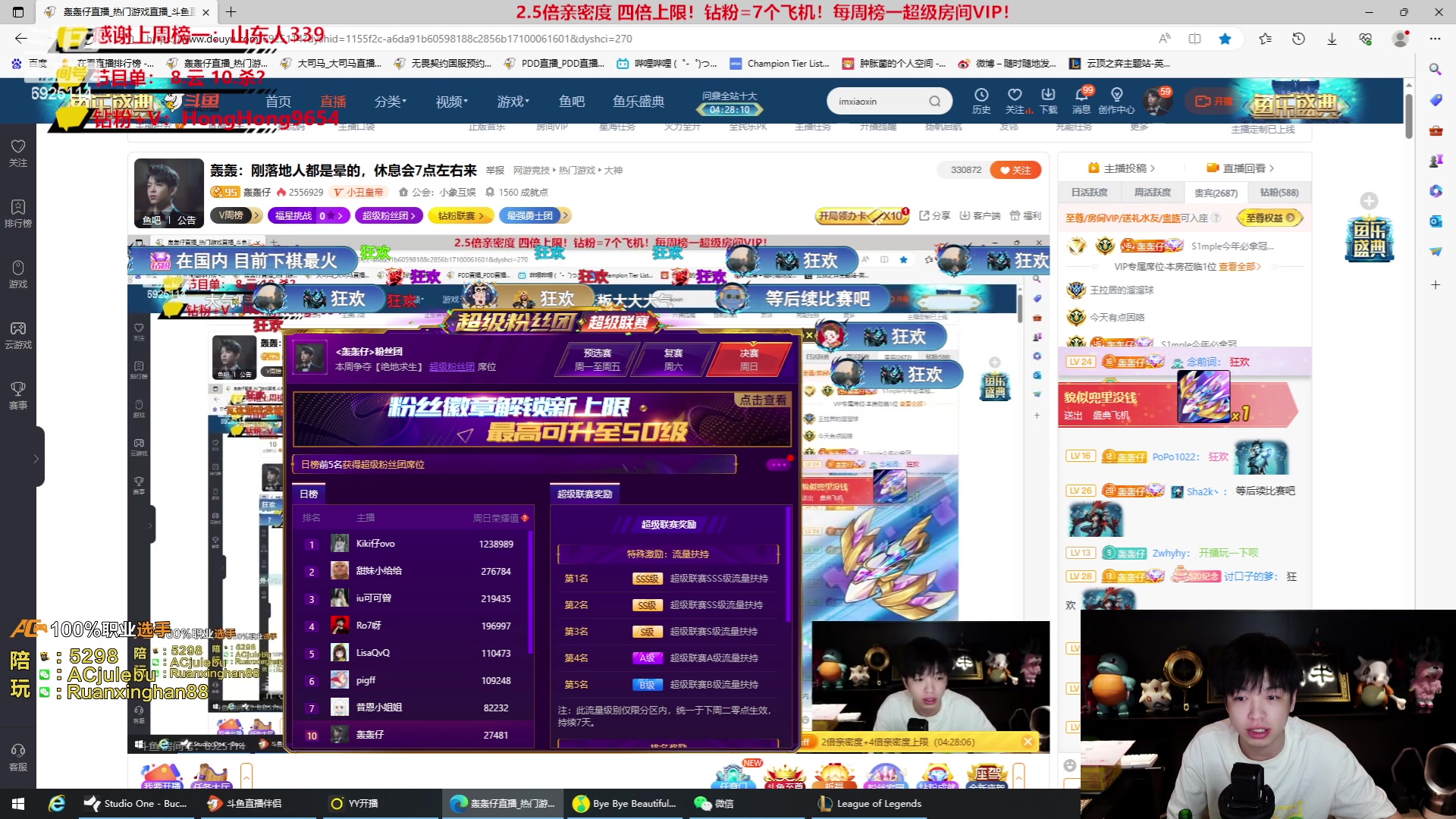Go back with the browser back arrow
Screen dimensions: 1456x819
(20, 39)
